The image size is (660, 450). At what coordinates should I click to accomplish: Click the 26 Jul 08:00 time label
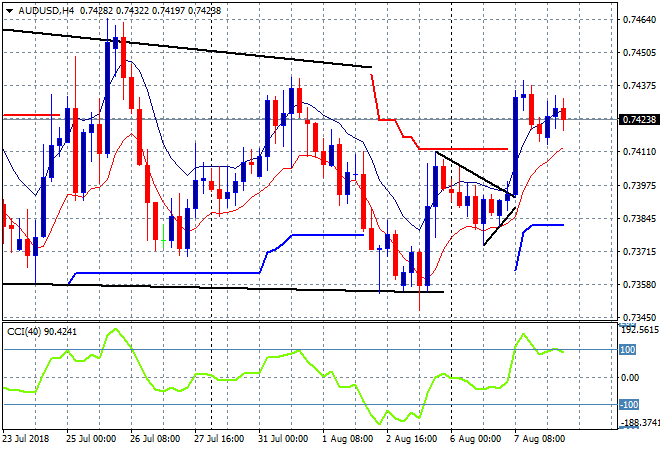coord(154,439)
